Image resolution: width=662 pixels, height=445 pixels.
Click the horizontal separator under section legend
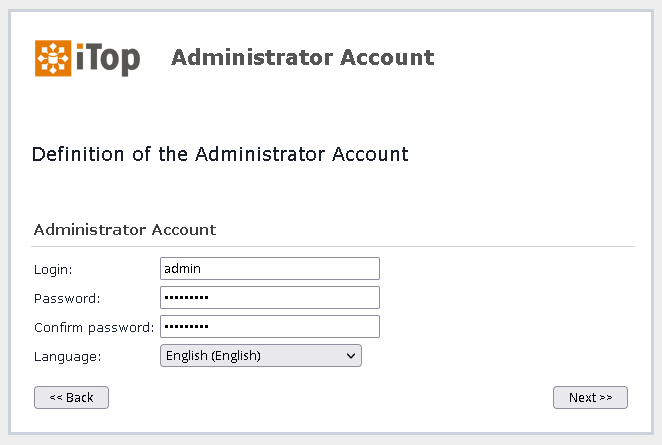333,246
